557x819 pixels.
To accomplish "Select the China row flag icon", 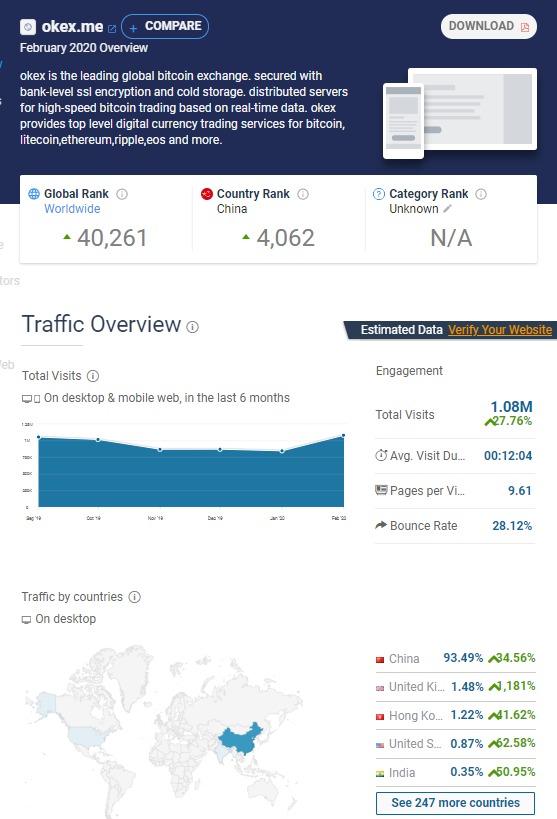I will click(380, 660).
